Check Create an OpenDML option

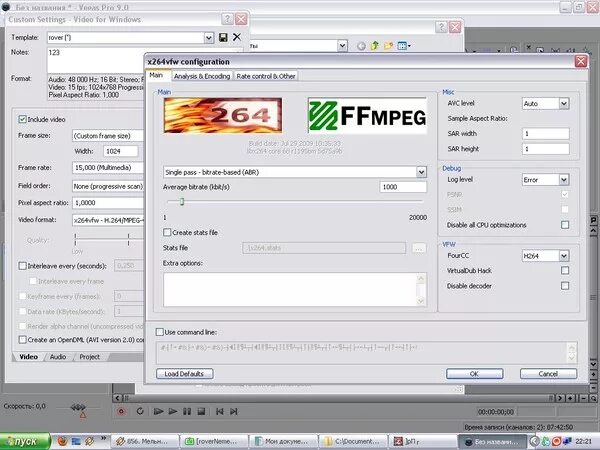tap(23, 339)
